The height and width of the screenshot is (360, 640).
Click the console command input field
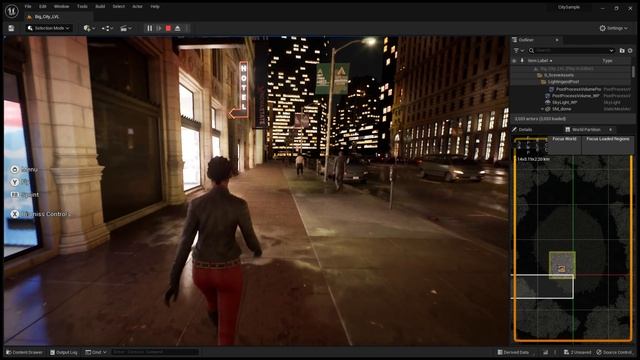[155, 352]
